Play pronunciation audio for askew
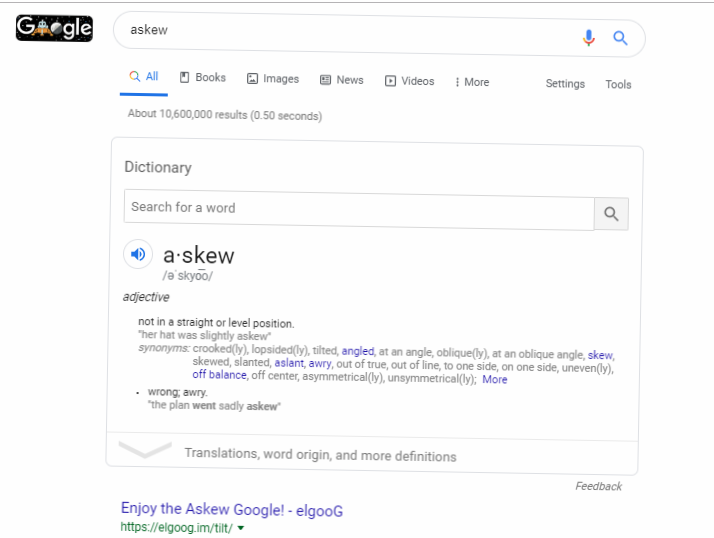The image size is (714, 538). coord(138,254)
